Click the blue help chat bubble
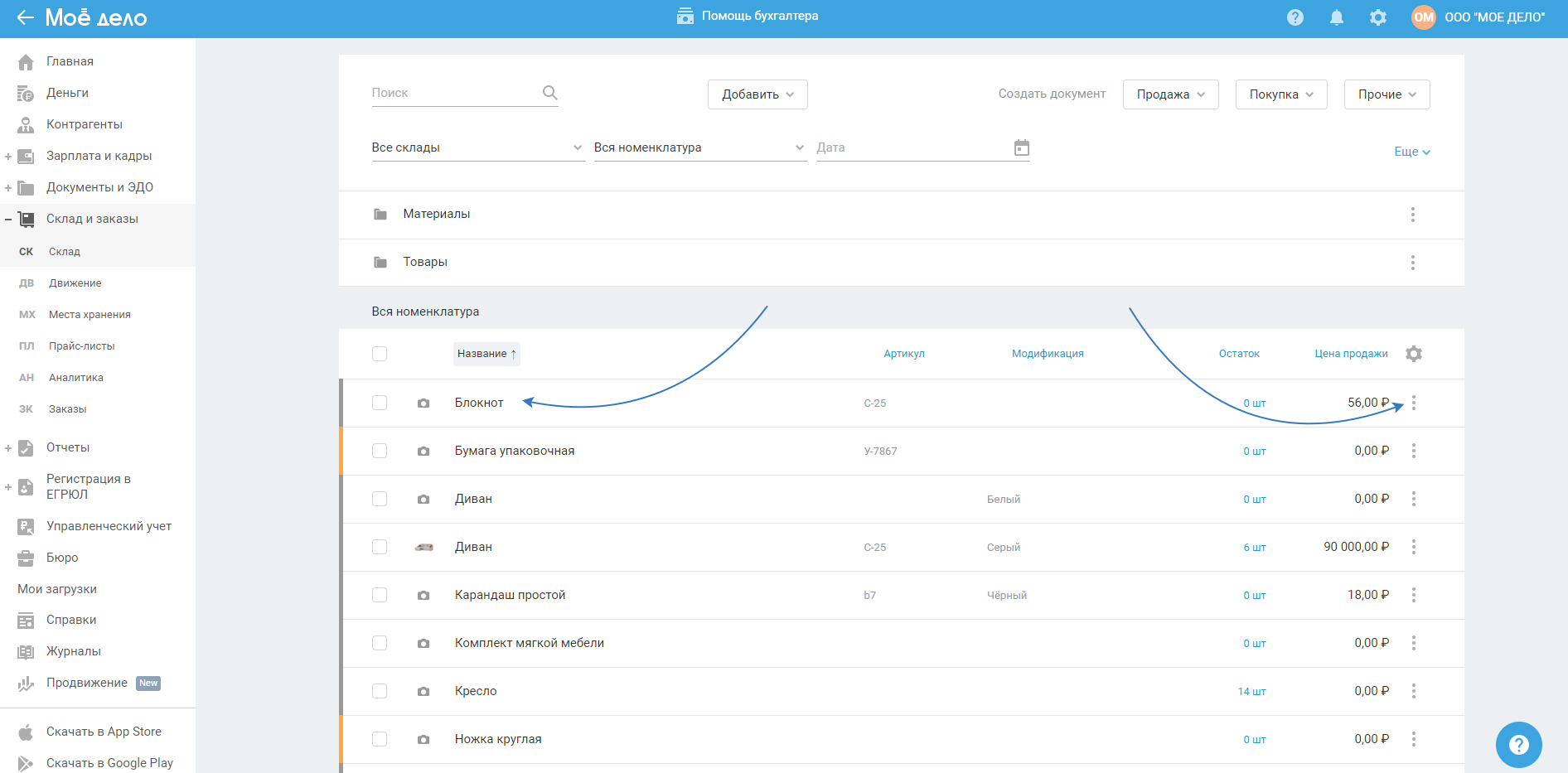1568x773 pixels. tap(1518, 745)
